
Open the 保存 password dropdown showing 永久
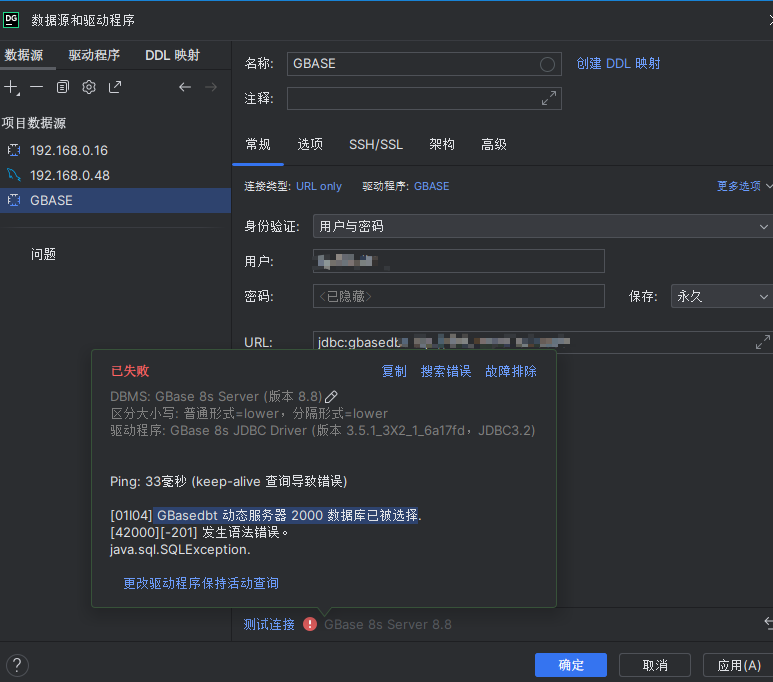(722, 296)
